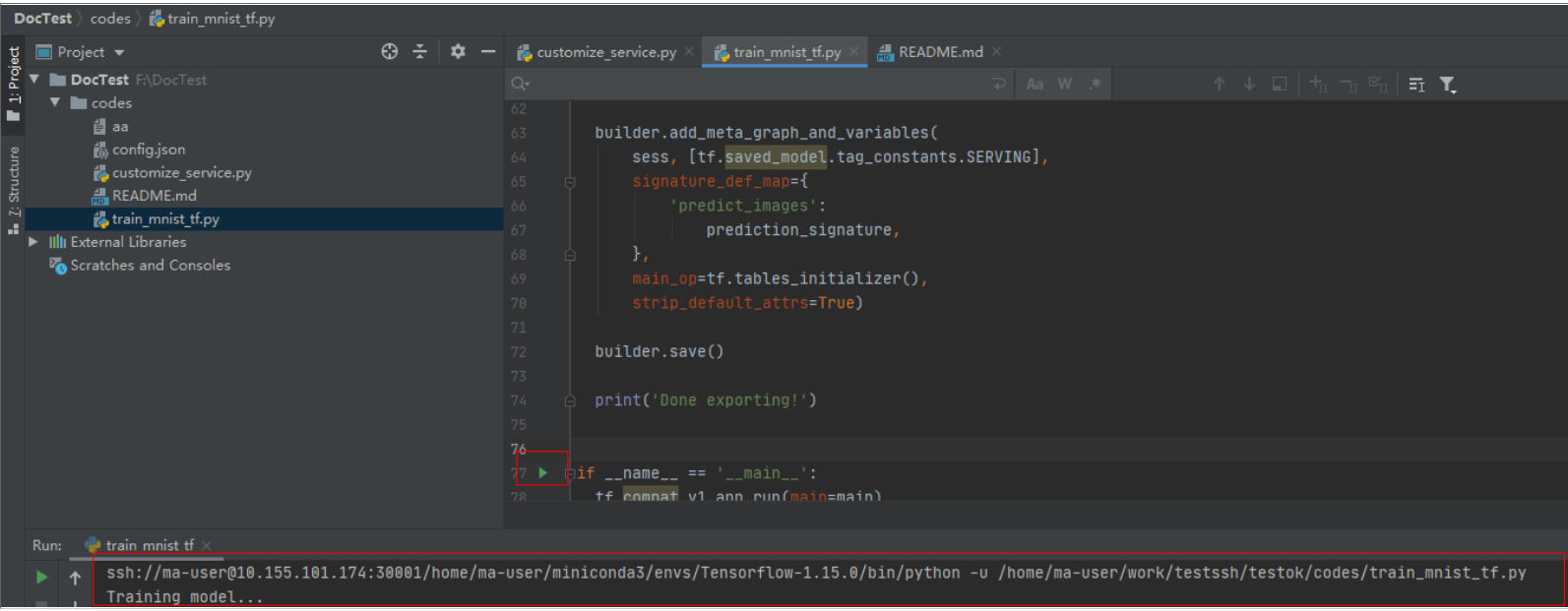Click the collapse all icon in Project panel
Viewport: 1568px width, 611px height.
pyautogui.click(x=420, y=52)
